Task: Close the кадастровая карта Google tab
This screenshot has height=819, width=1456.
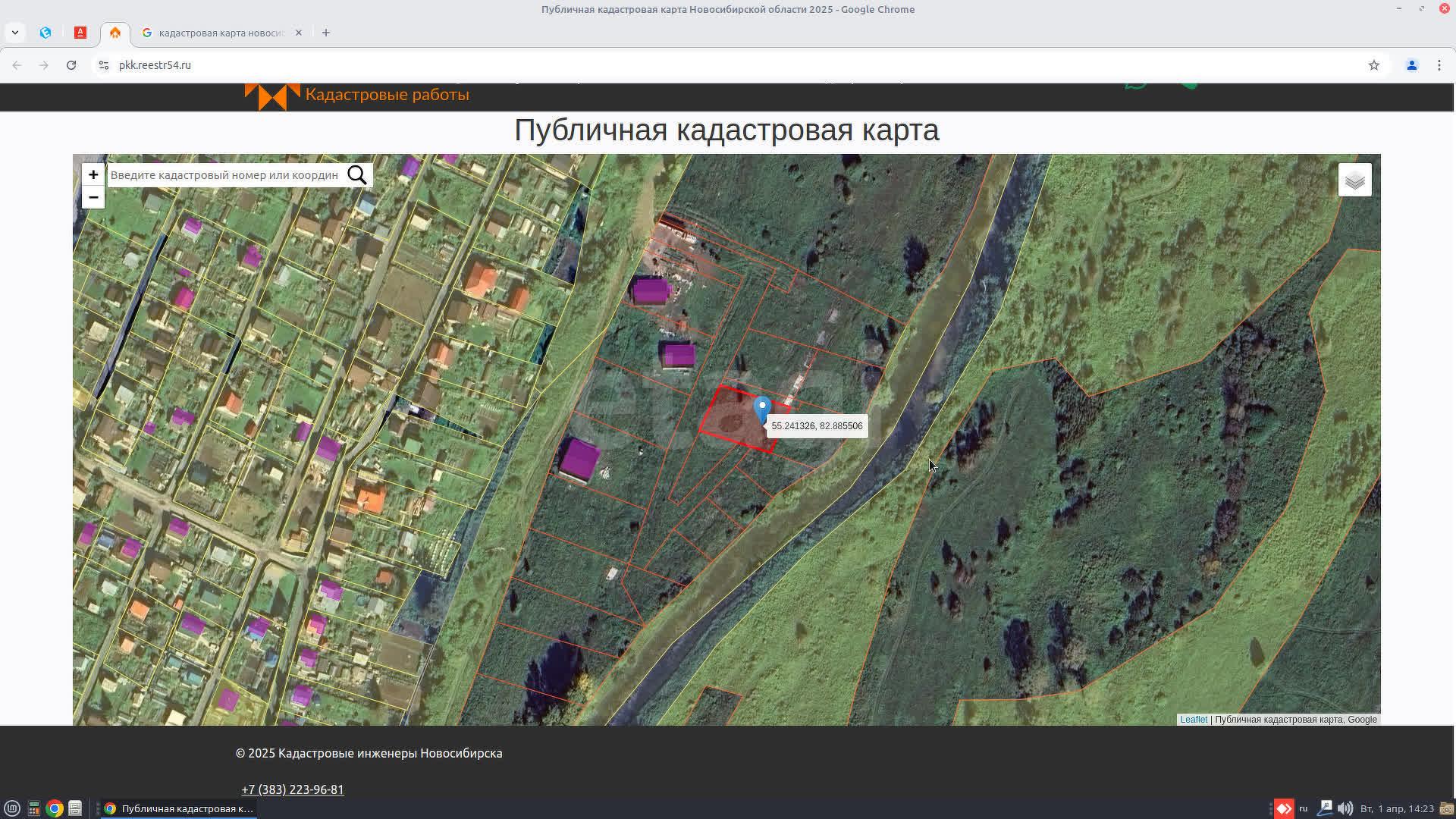Action: 299,33
